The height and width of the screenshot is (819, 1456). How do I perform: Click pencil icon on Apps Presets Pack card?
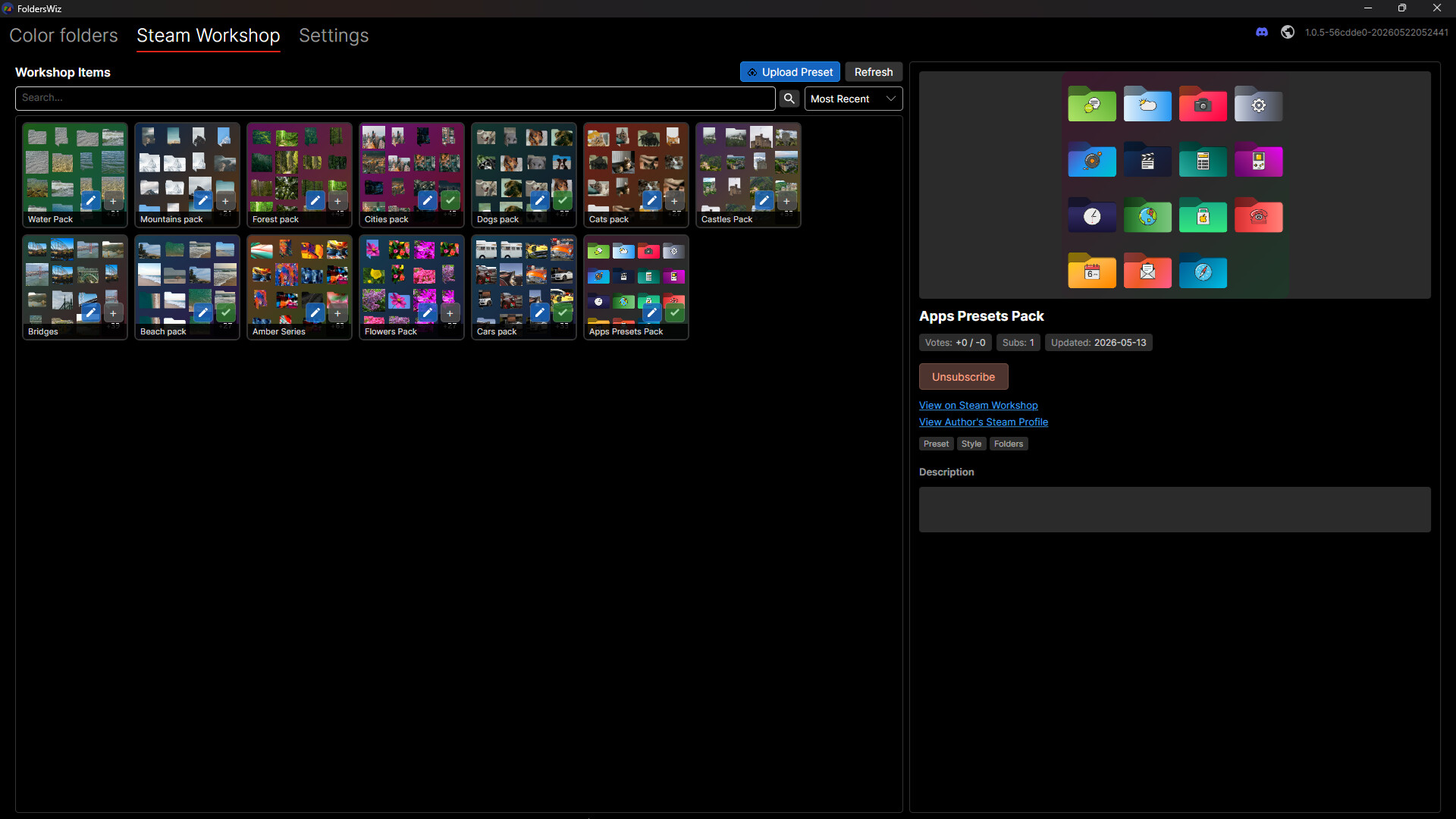[651, 313]
